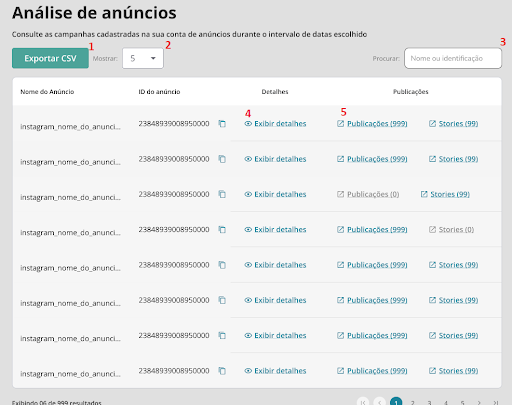The image size is (512, 405).
Task: Click the eye icon in the fifth row
Action: (x=248, y=265)
